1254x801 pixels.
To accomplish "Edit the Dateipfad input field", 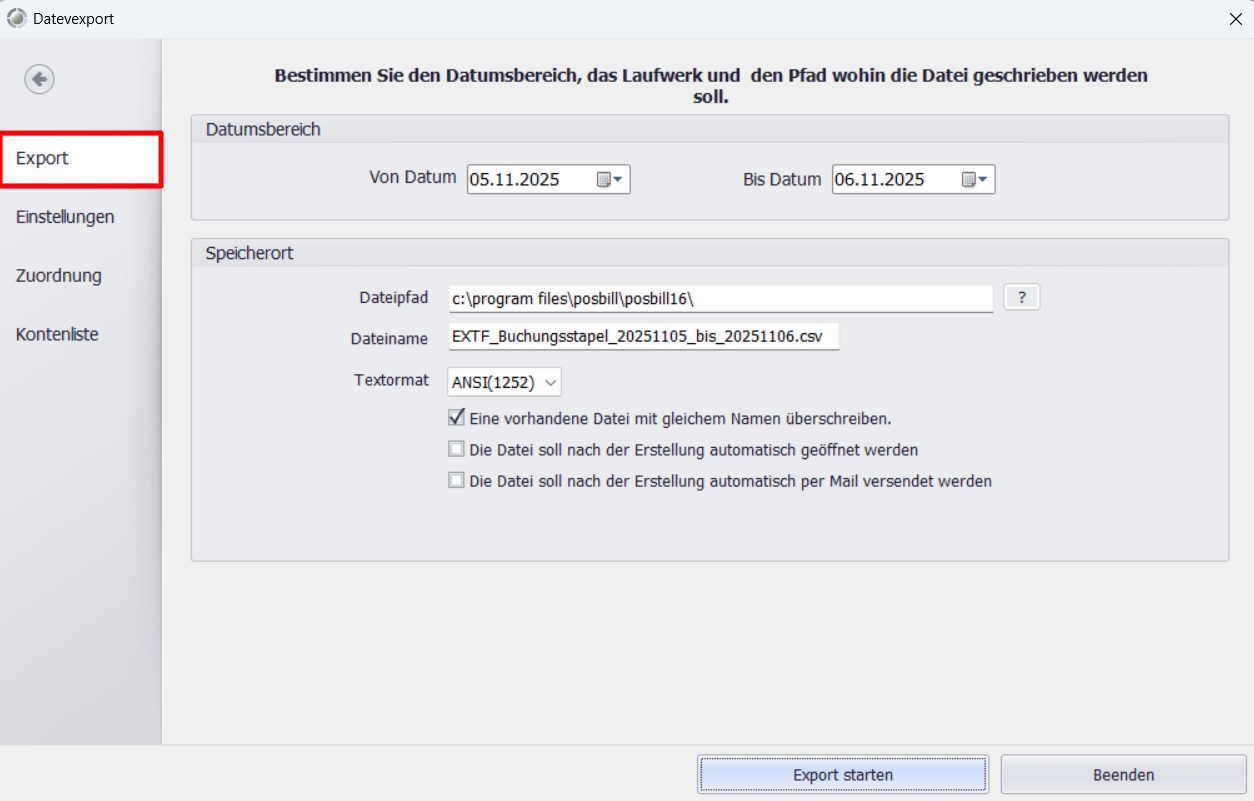I will (x=720, y=298).
